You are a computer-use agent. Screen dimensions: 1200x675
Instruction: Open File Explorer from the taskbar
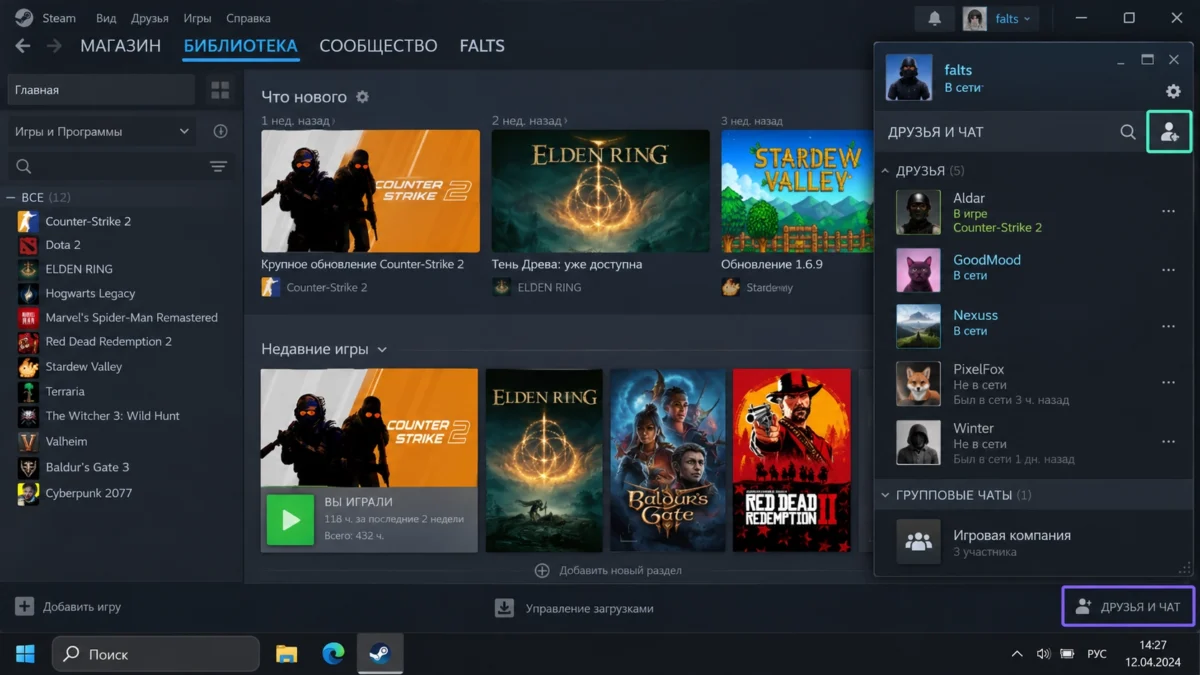coord(287,654)
